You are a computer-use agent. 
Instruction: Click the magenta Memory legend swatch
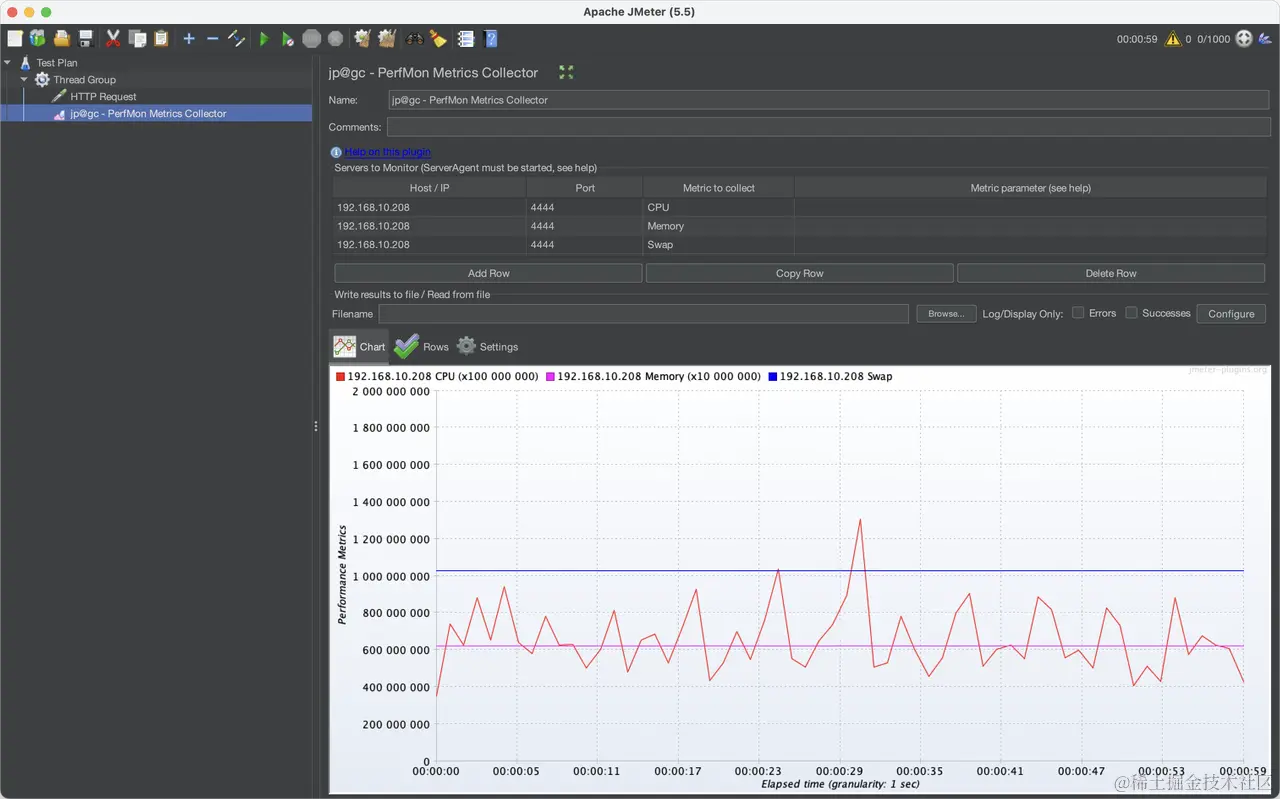(550, 377)
